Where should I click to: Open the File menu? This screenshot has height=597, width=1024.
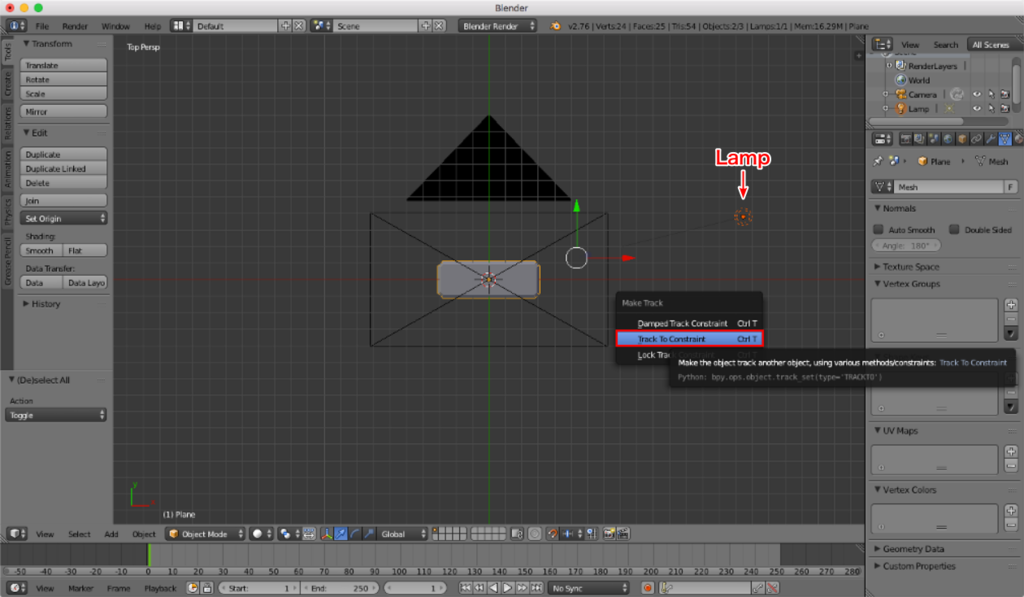click(x=42, y=26)
